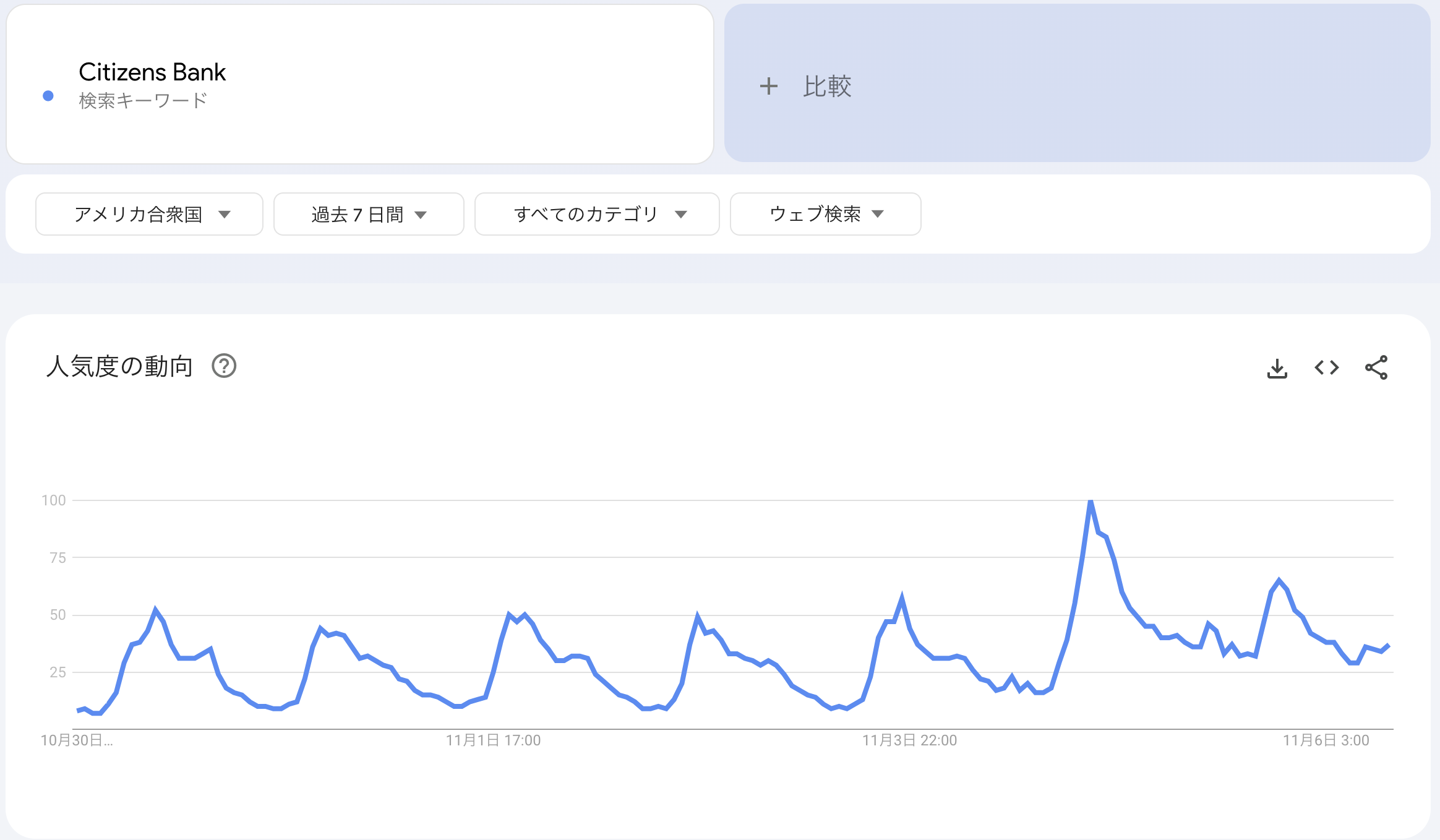Screen dimensions: 1440x840
Task: Select the 11月6日 3:00 axis label
Action: [1326, 740]
